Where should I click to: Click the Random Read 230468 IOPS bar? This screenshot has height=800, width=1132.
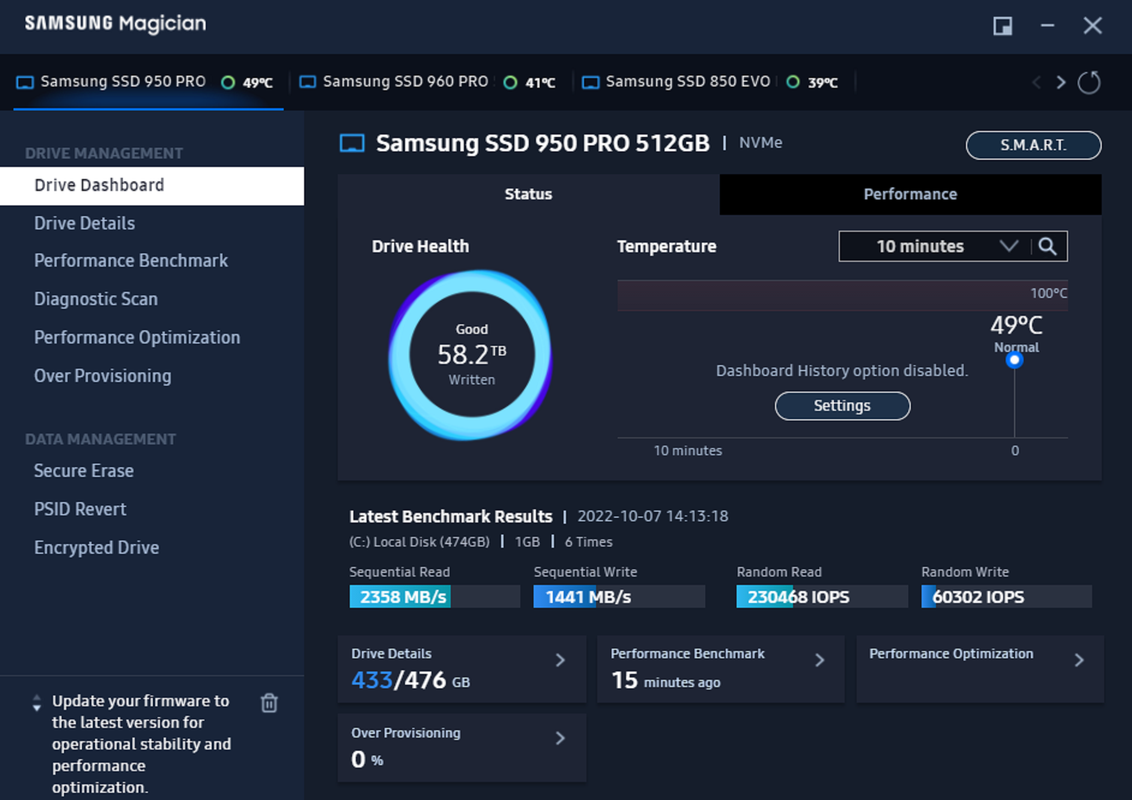tap(822, 596)
